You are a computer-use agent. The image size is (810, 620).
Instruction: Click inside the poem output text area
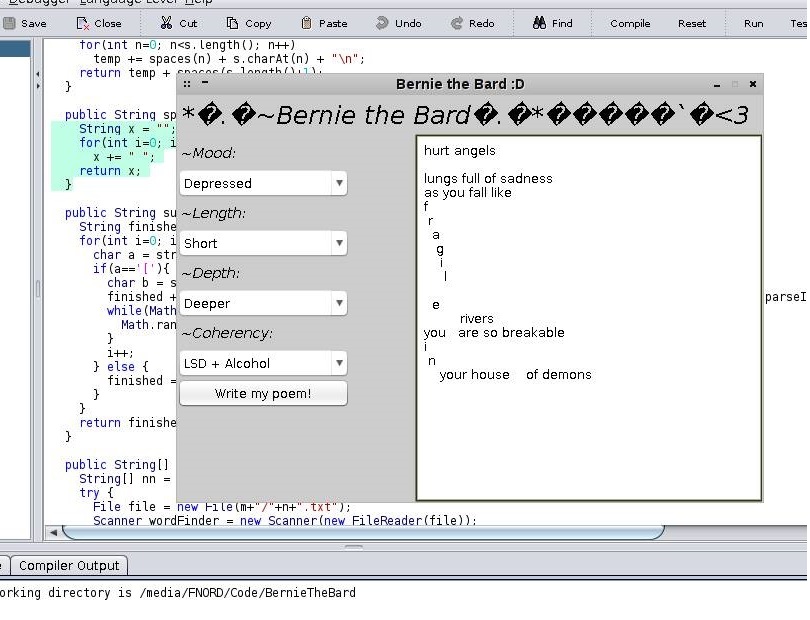[589, 318]
